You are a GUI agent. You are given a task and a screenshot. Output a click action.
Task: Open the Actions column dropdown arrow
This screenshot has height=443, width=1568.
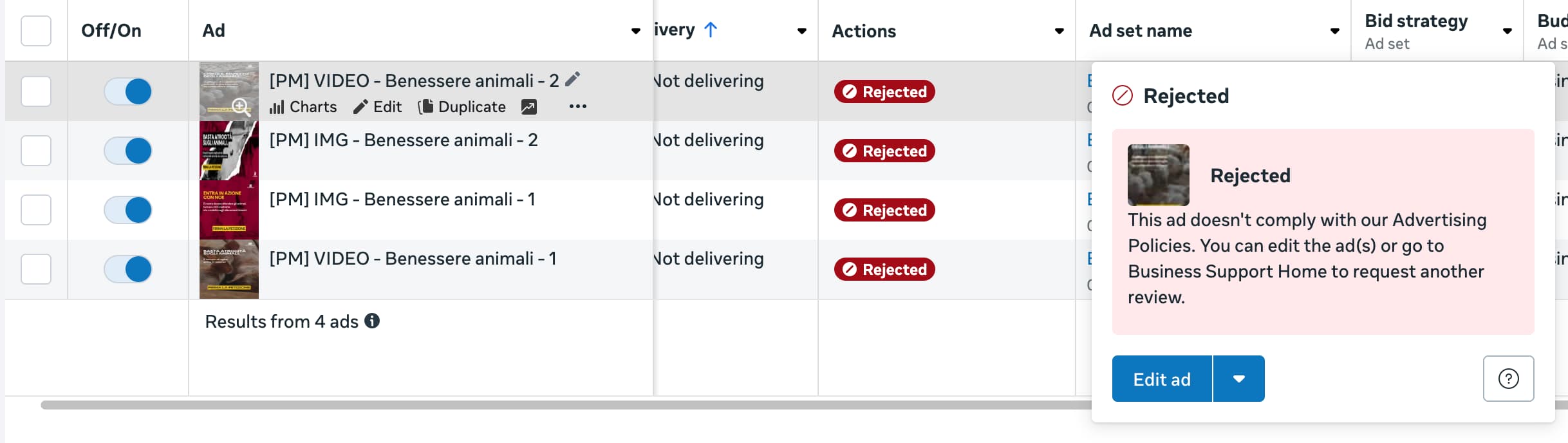pyautogui.click(x=1059, y=31)
